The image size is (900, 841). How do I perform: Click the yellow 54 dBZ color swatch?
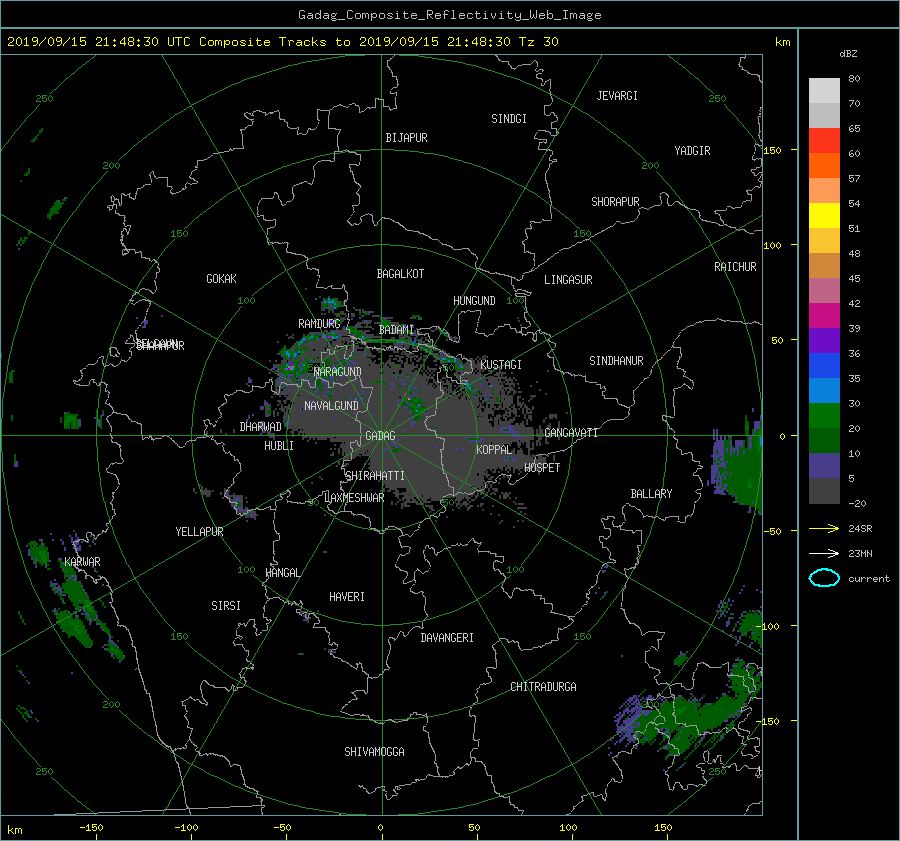tap(824, 215)
